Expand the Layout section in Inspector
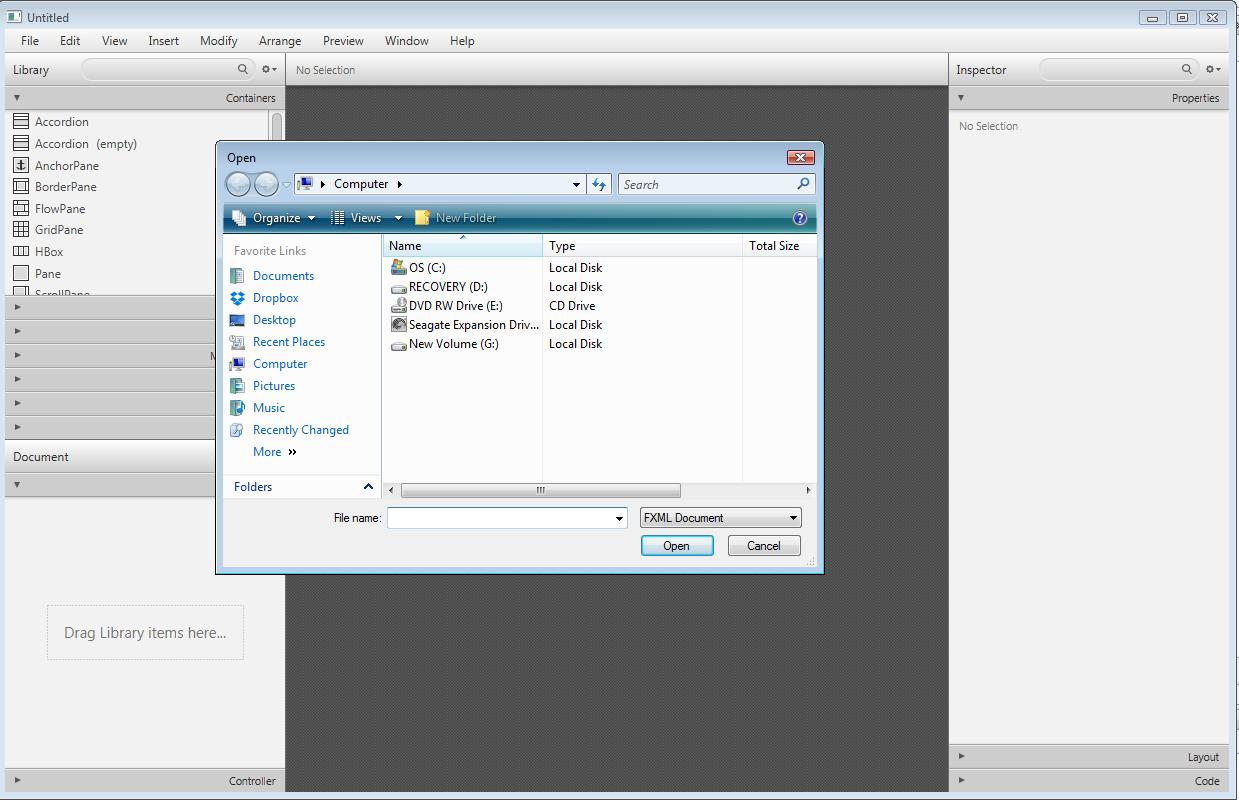The width and height of the screenshot is (1239, 800). pos(962,757)
